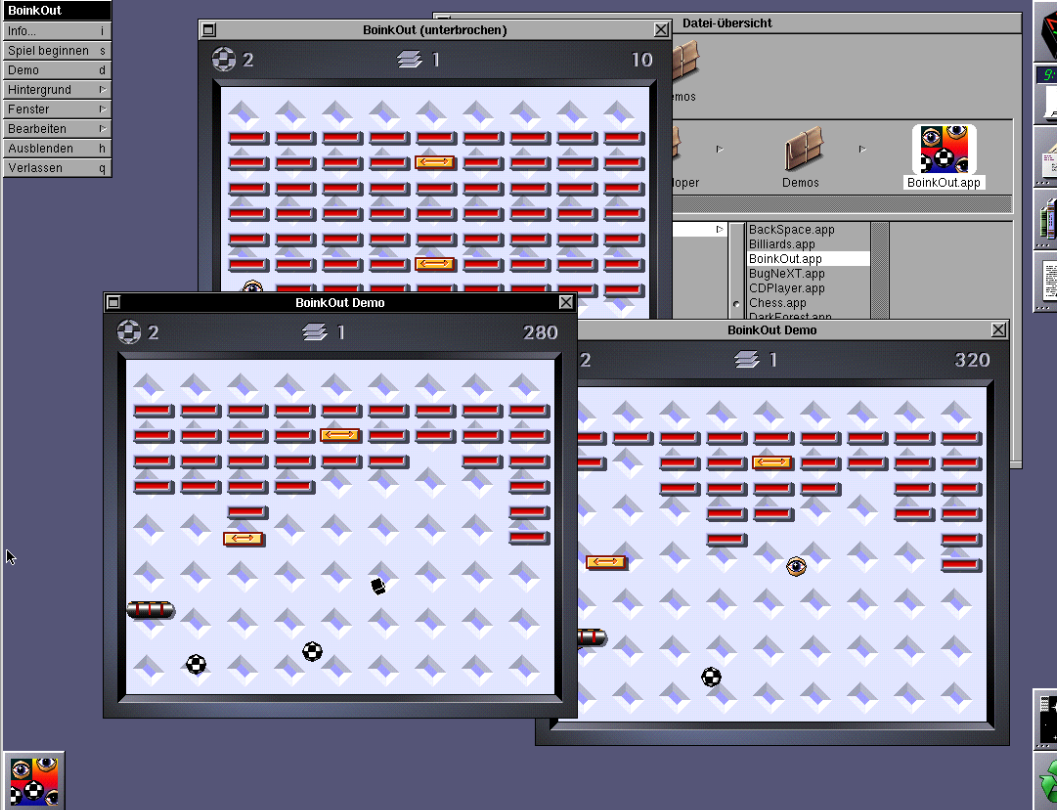This screenshot has height=810, width=1057.
Task: Click Verlassen to quit BoinkOut
Action: (56, 168)
